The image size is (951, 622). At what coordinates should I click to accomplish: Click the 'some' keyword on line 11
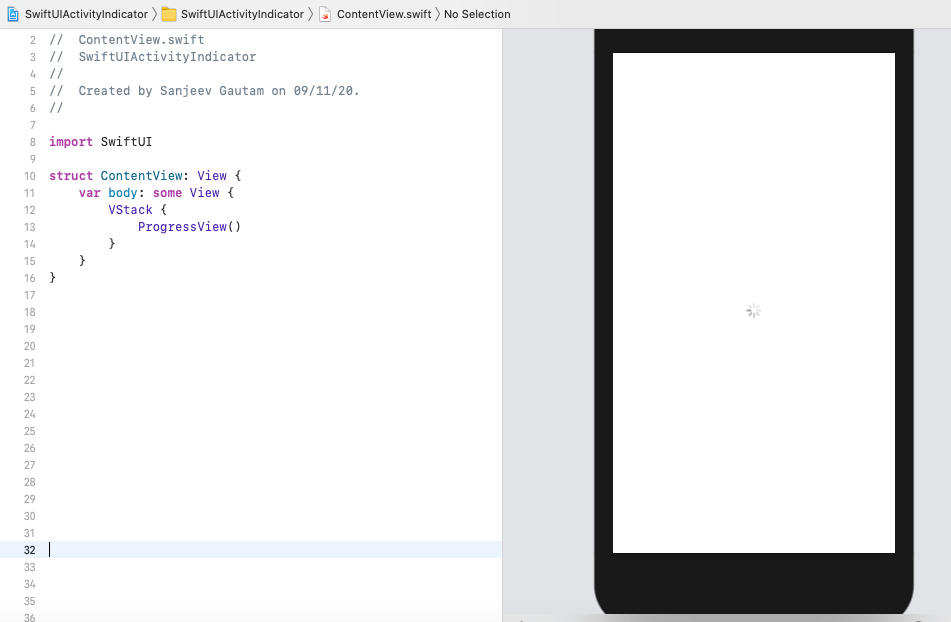pyautogui.click(x=167, y=193)
